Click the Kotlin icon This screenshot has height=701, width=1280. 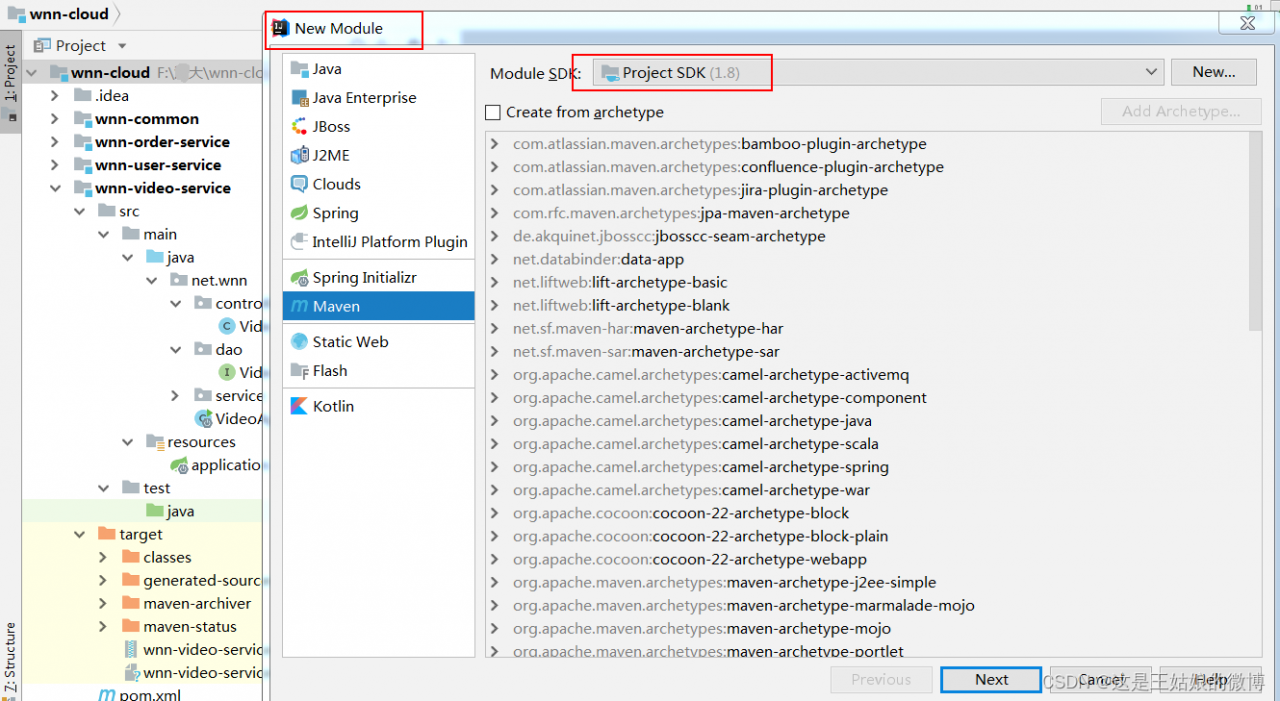pos(298,406)
